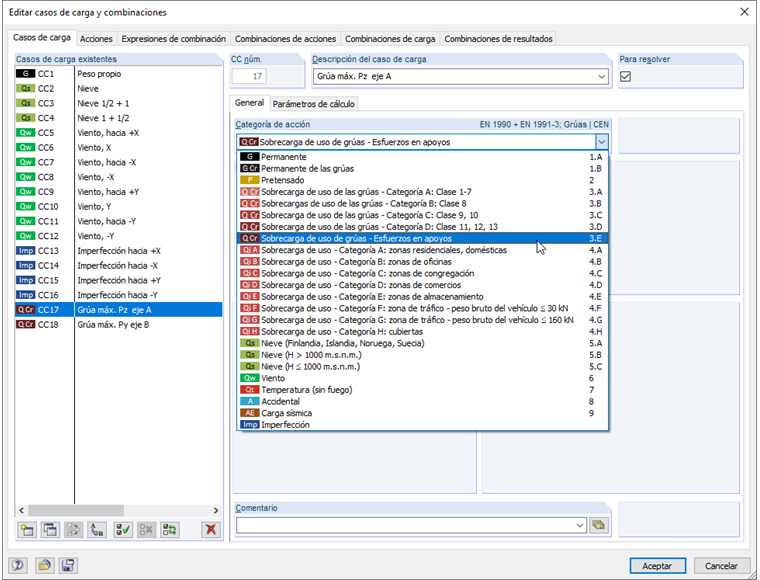Select Sobrecargas de grúas Categoría B: Clase 8

423,204
